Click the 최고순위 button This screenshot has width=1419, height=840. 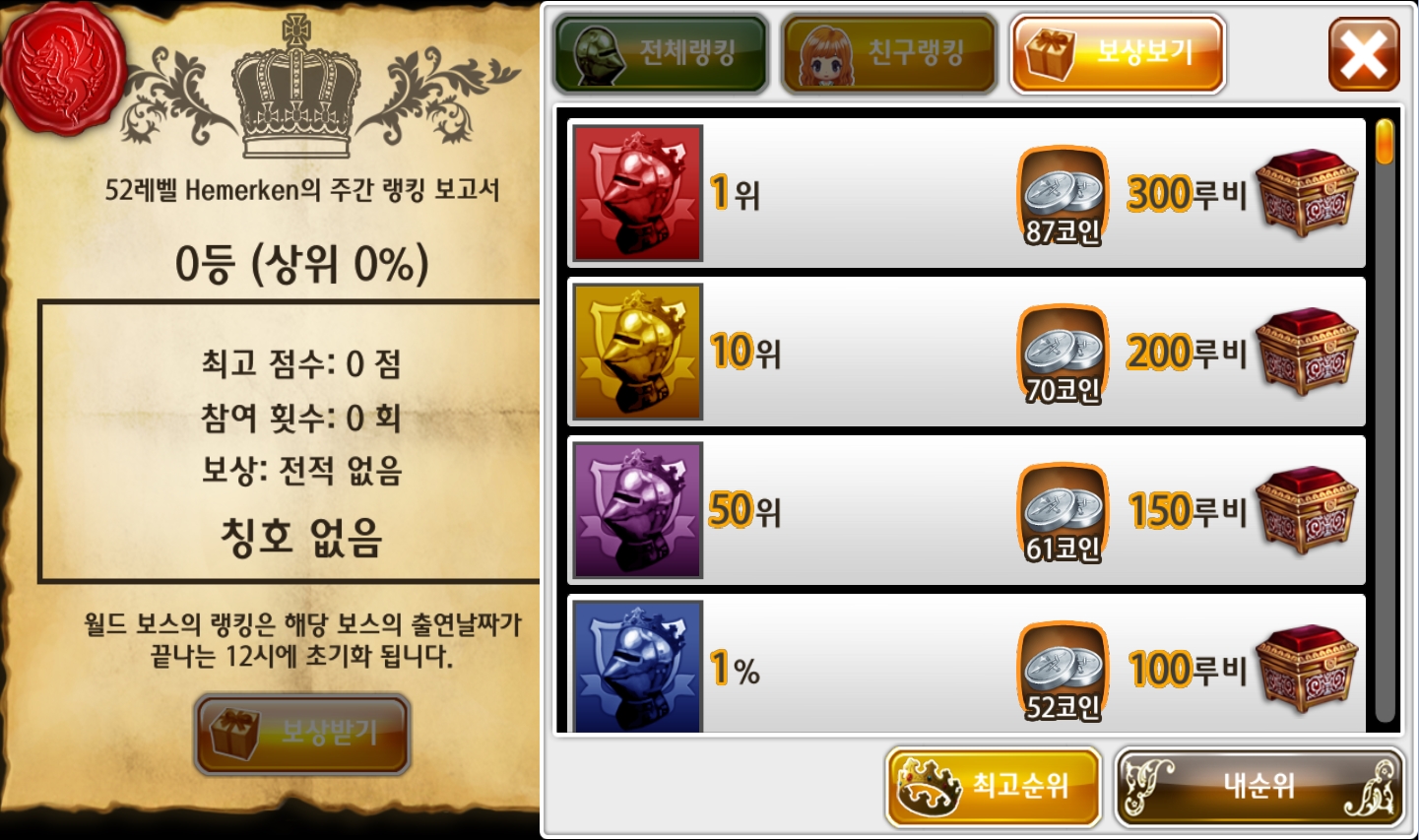click(x=993, y=786)
